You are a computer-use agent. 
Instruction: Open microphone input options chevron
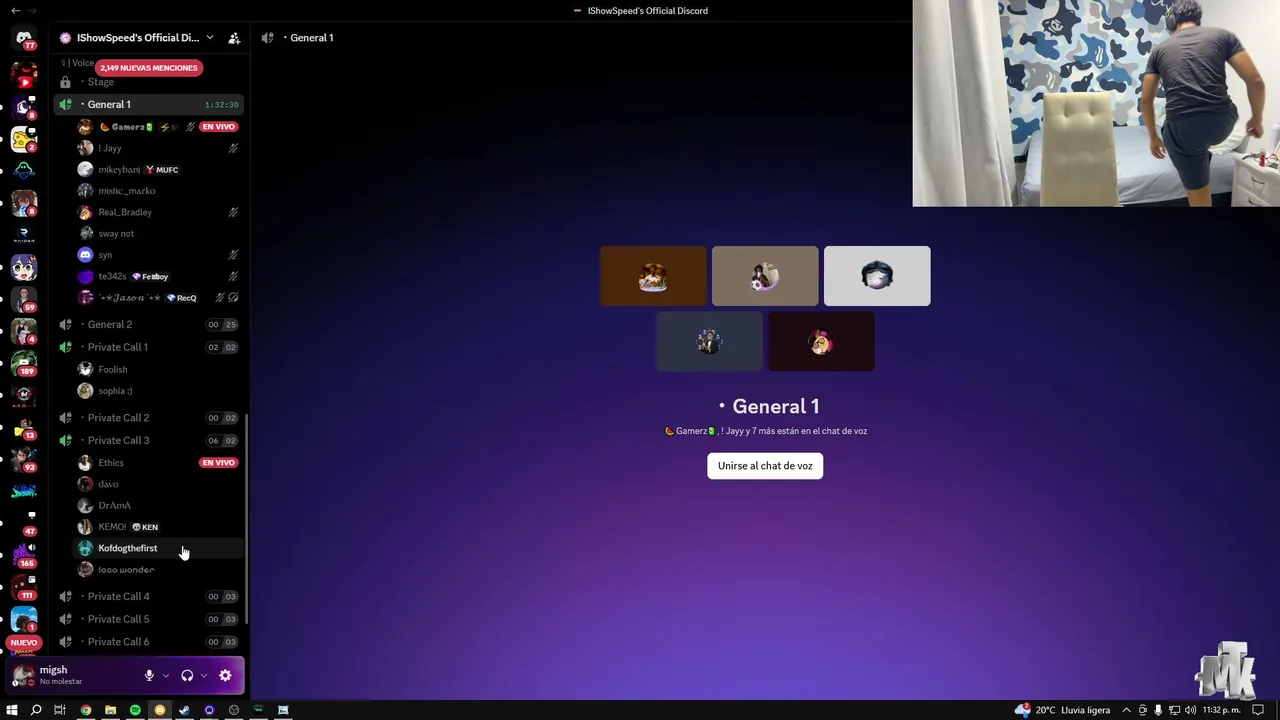click(166, 676)
